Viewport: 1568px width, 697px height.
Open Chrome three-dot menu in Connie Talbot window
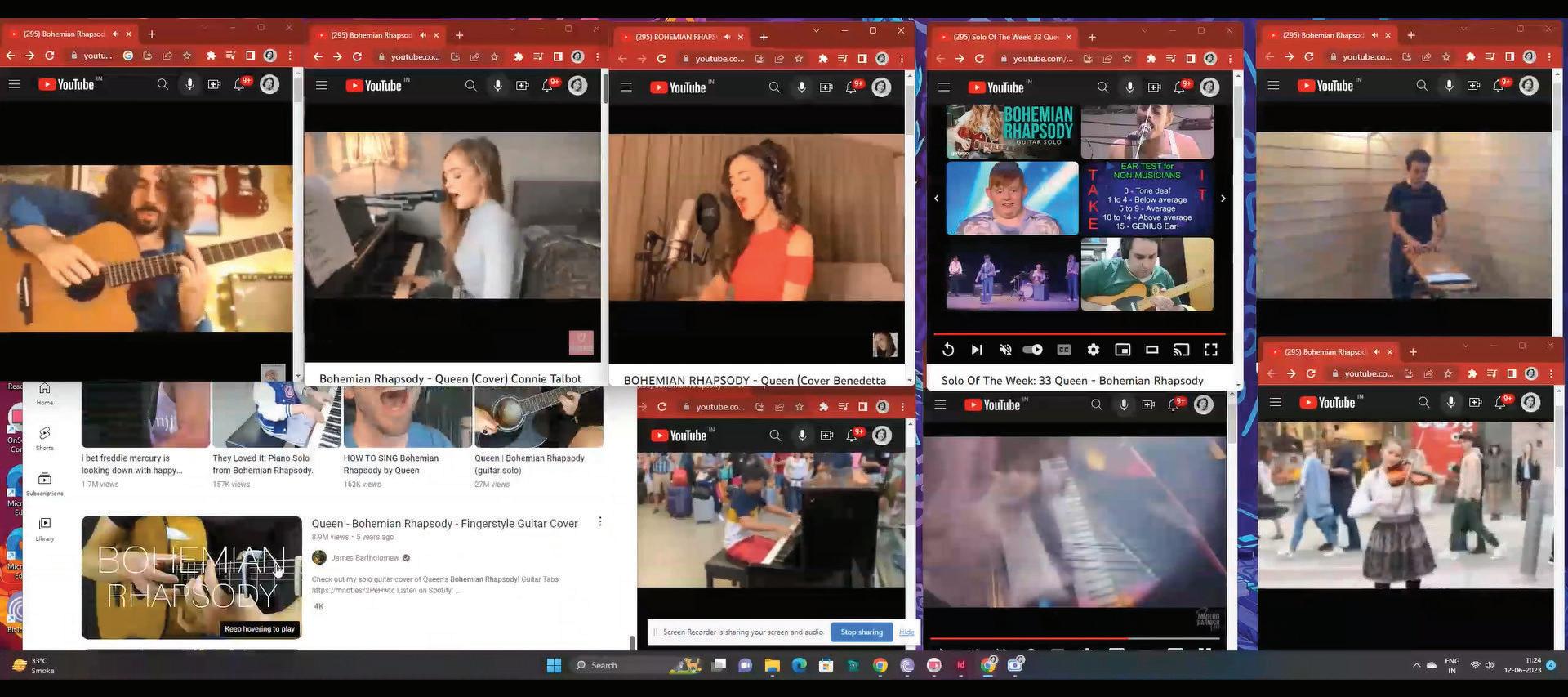click(597, 57)
